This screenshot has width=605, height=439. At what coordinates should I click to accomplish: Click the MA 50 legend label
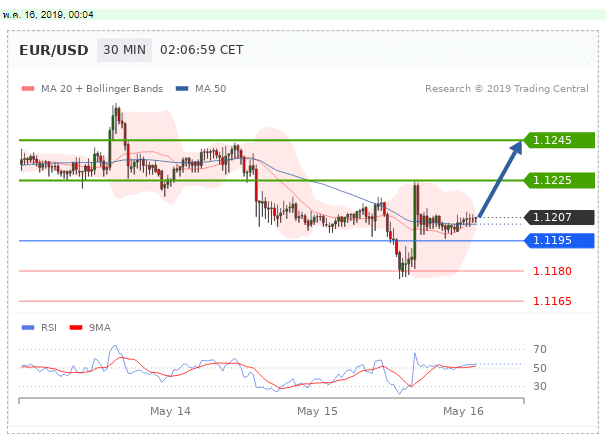[x=210, y=89]
